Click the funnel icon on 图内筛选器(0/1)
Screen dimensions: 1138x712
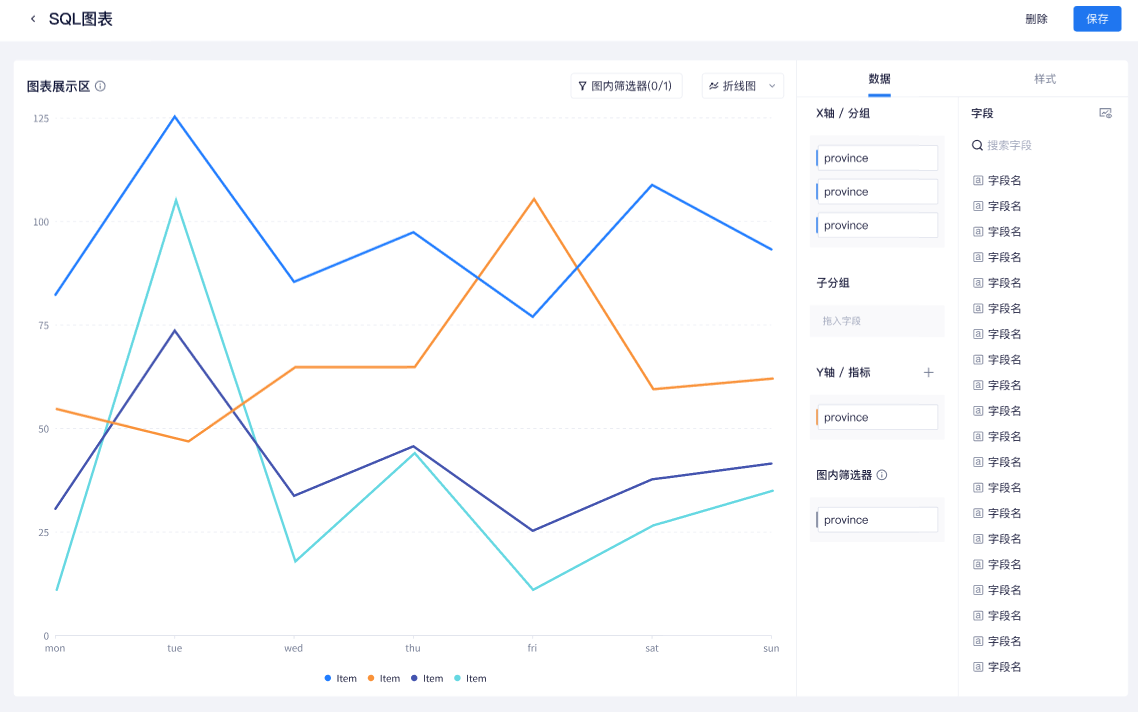click(x=584, y=85)
